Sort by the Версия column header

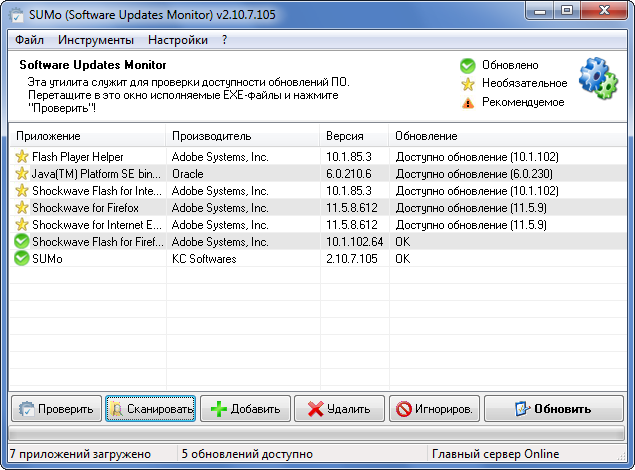point(354,136)
